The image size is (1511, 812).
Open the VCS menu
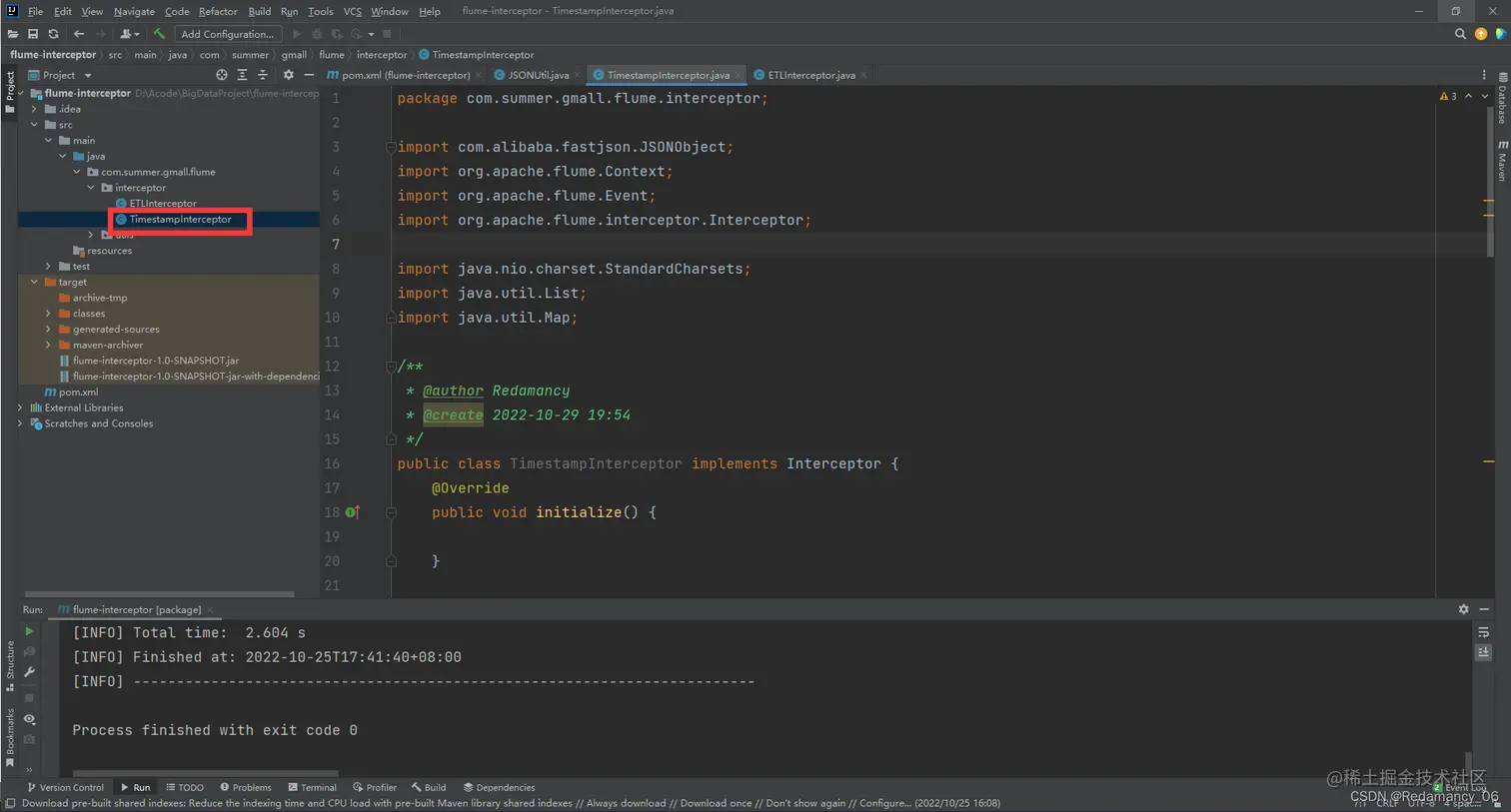[352, 11]
